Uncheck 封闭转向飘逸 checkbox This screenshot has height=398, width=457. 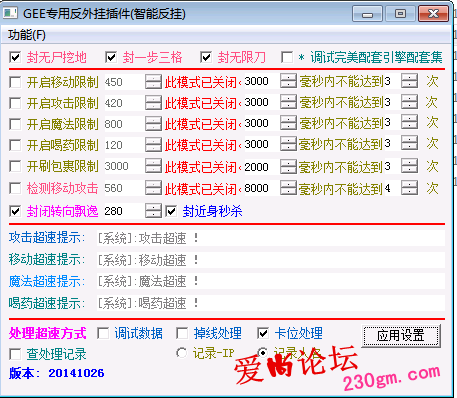(x=15, y=211)
